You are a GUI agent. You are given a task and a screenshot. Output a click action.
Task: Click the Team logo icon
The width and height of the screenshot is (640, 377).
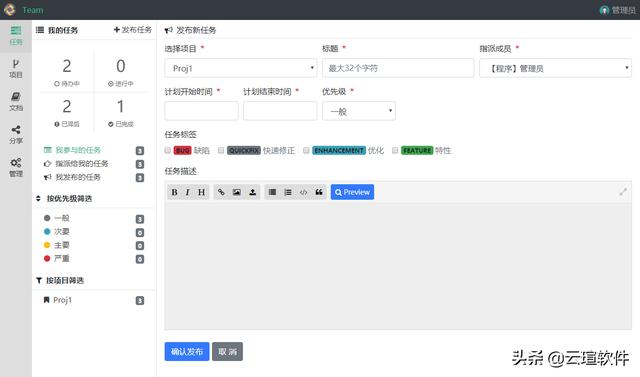9,9
